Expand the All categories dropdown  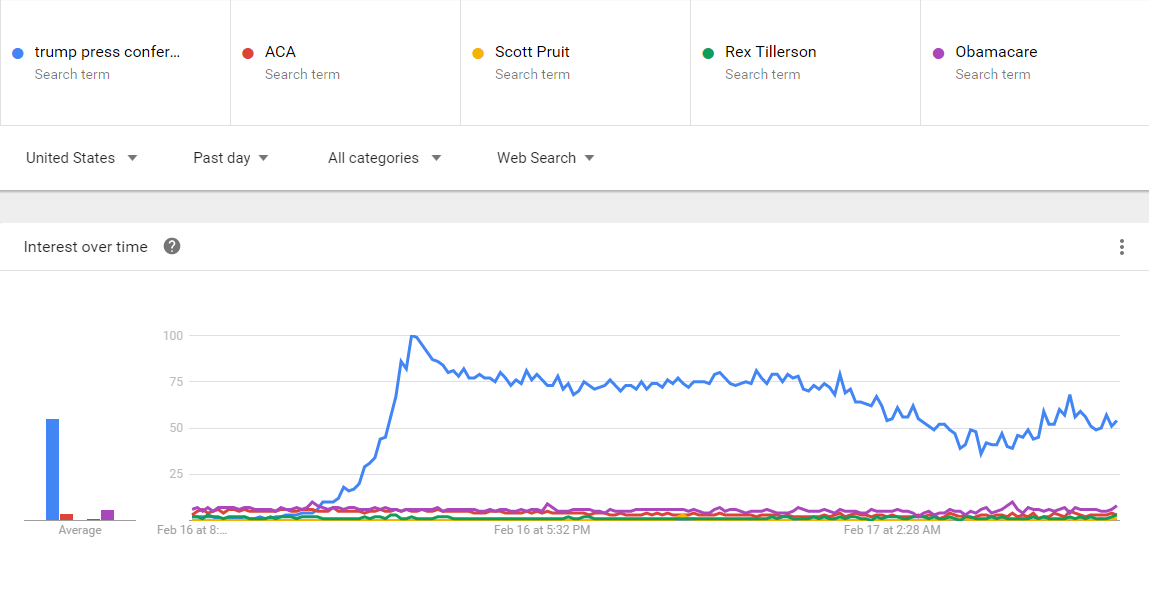pyautogui.click(x=384, y=158)
